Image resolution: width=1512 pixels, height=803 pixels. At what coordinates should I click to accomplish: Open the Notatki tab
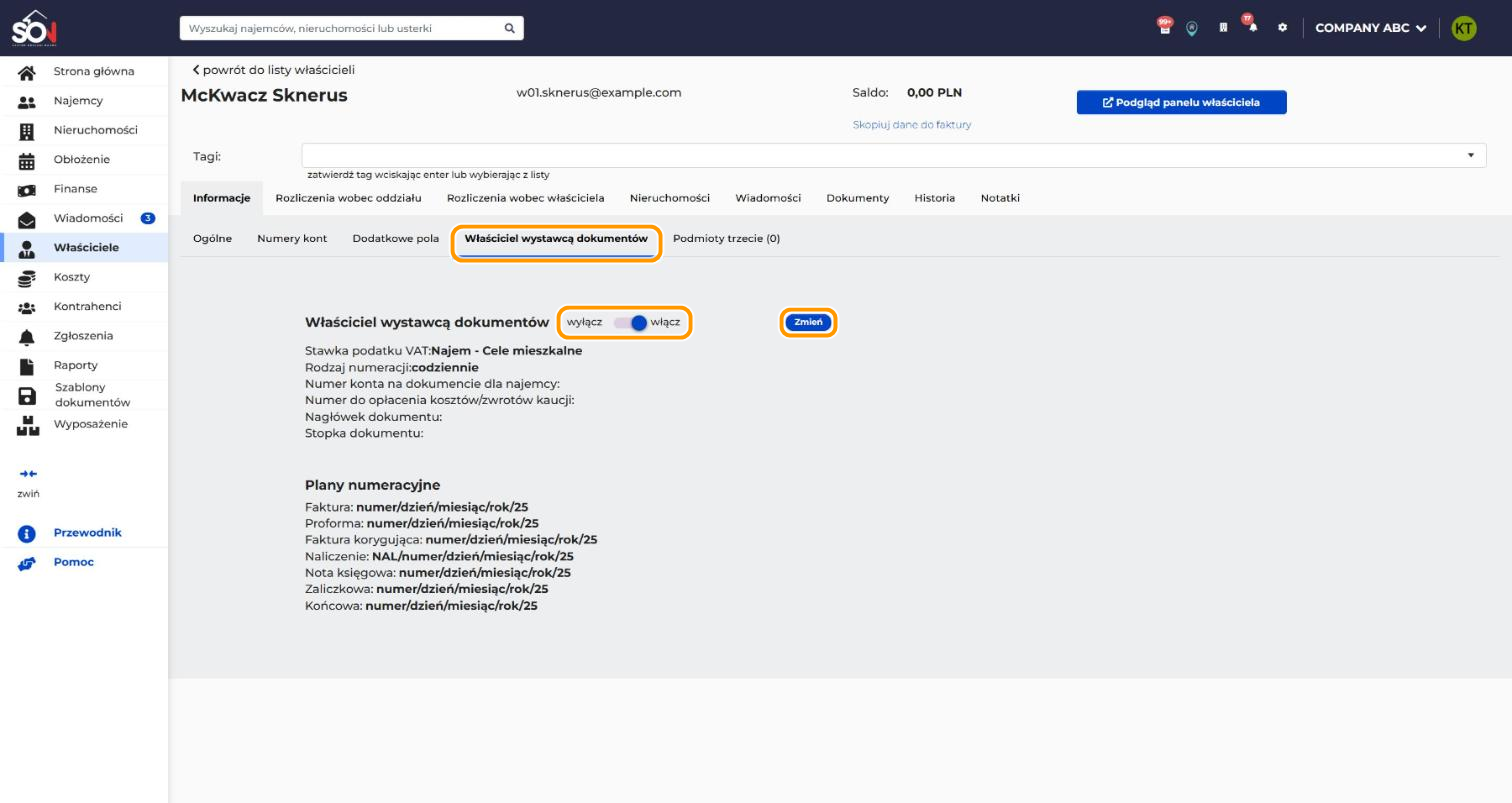(x=1000, y=198)
